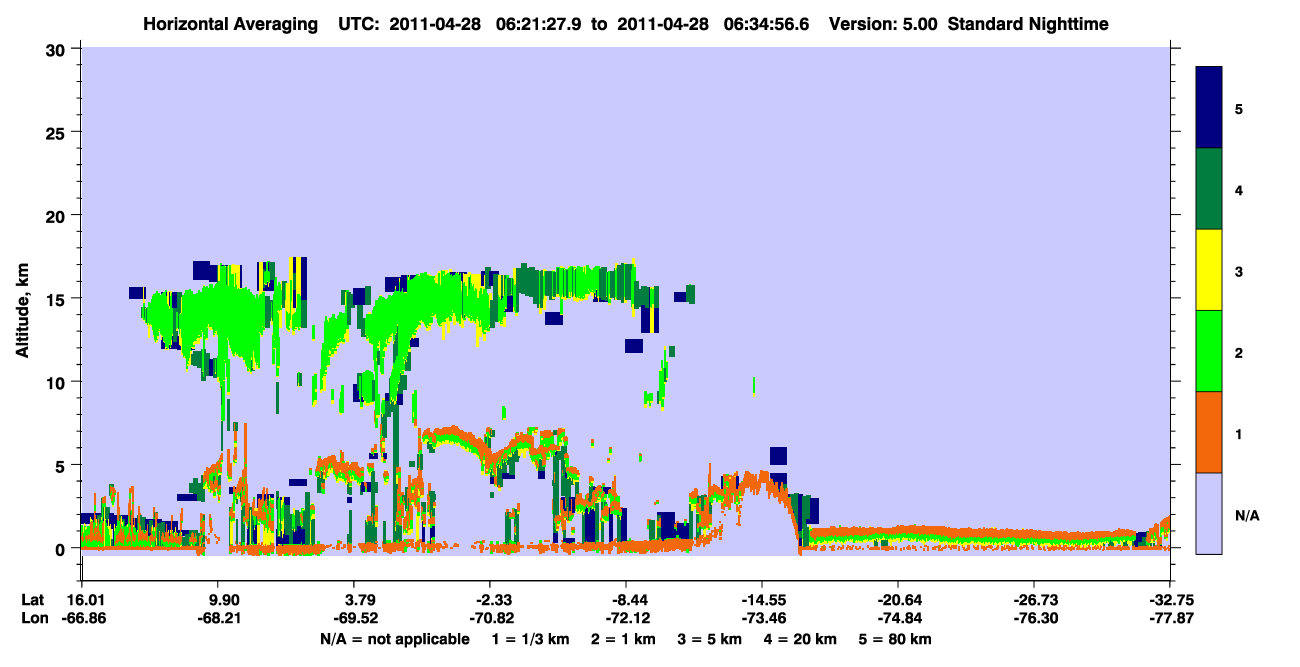This screenshot has height=667, width=1300.
Task: Click the orange level 1 color swatch
Action: 1209,432
